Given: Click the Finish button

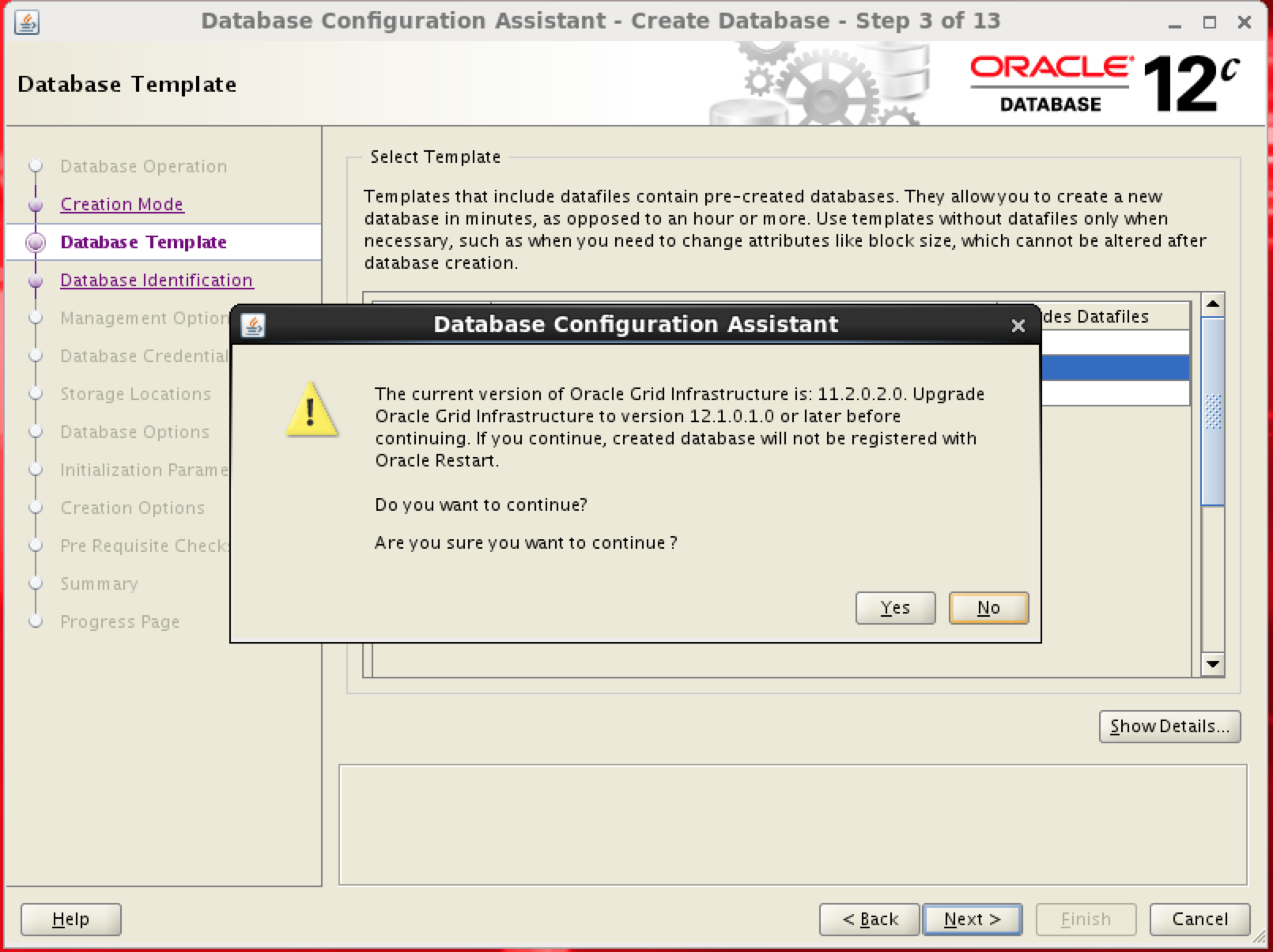Looking at the screenshot, I should point(1086,919).
